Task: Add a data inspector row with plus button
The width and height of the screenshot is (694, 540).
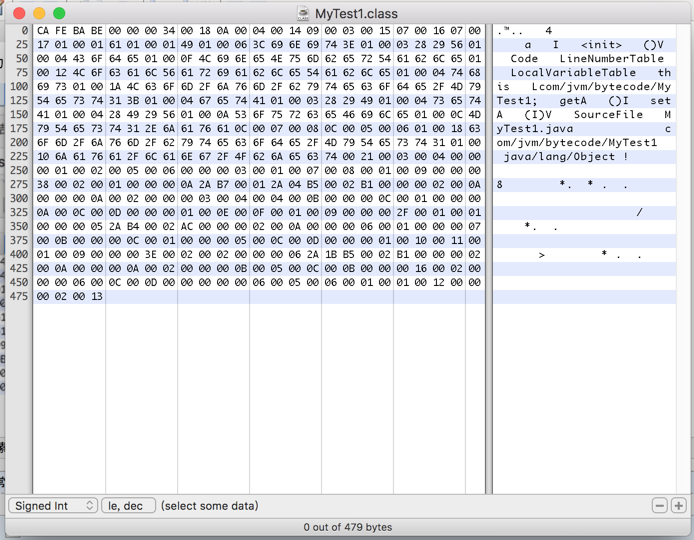Action: (679, 505)
